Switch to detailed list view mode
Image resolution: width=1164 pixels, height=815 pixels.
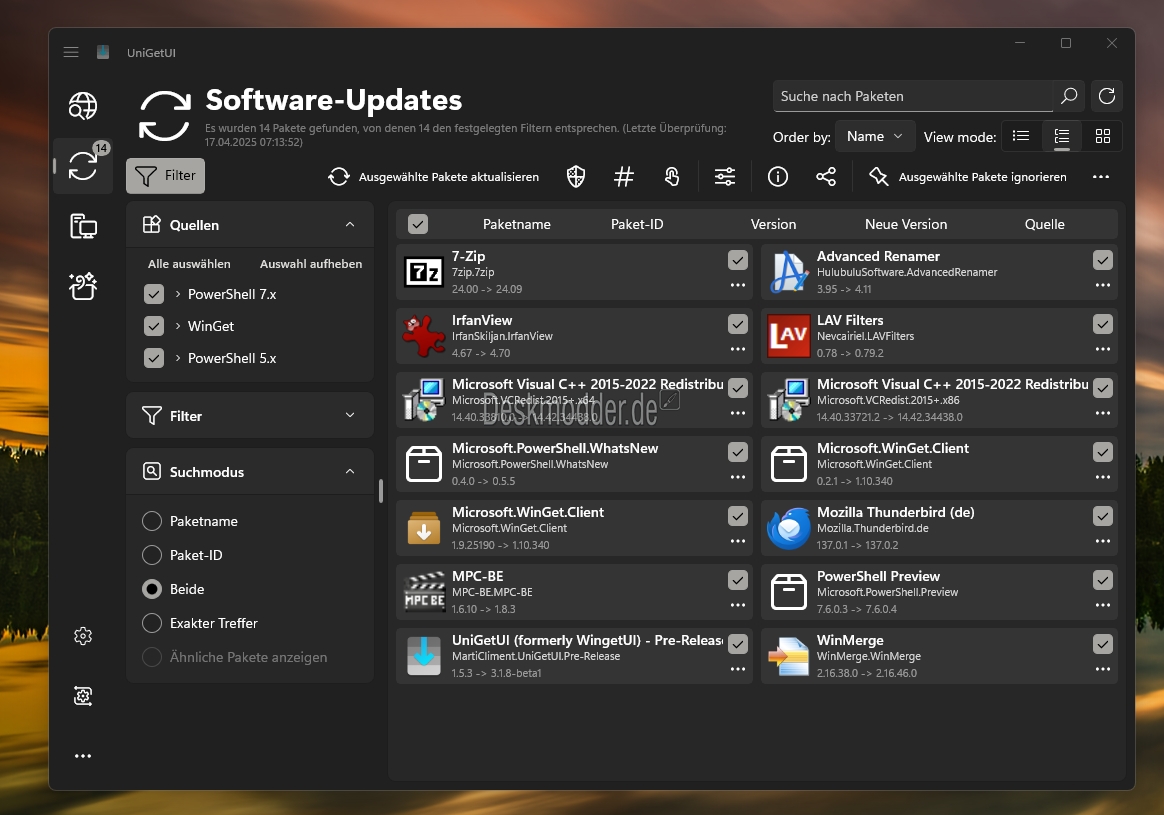(1062, 136)
